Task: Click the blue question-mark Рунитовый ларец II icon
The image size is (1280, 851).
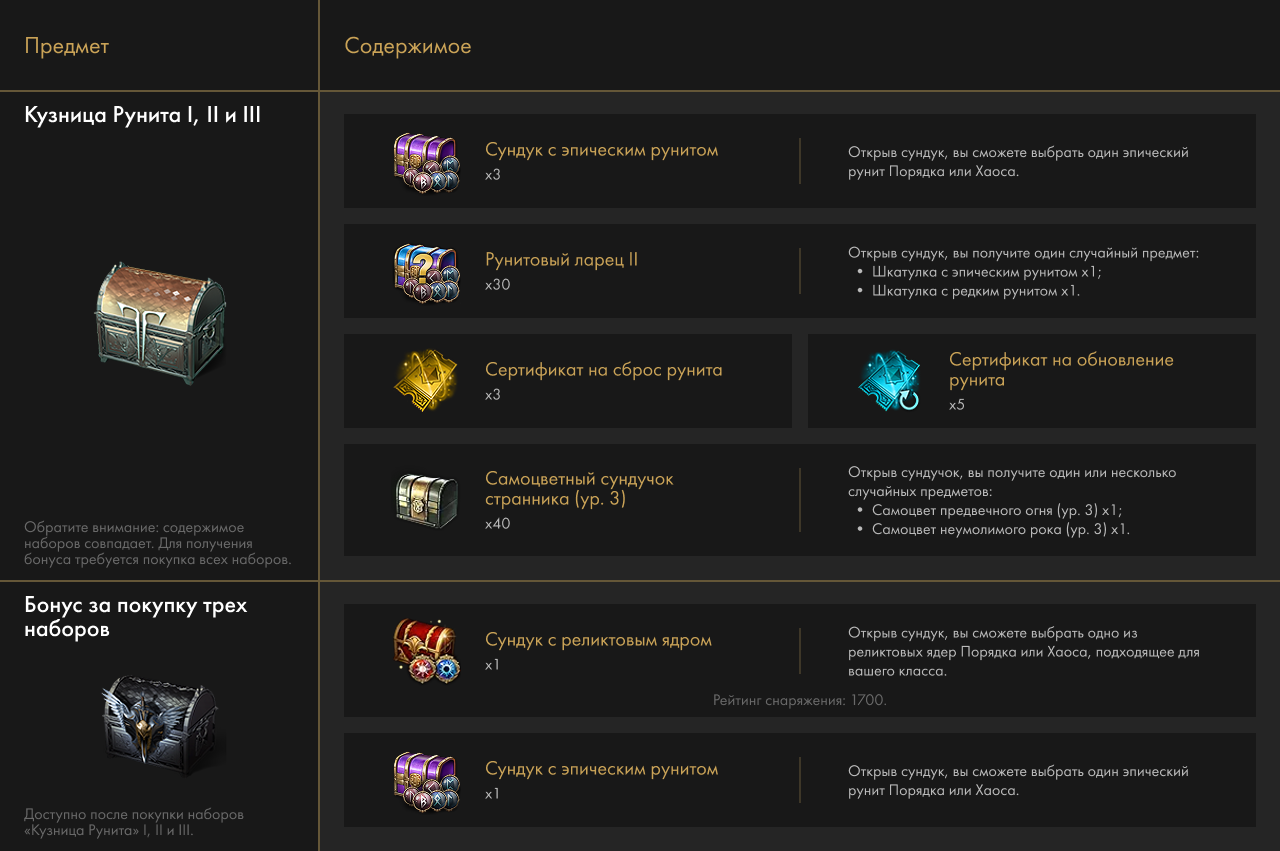Action: 426,271
